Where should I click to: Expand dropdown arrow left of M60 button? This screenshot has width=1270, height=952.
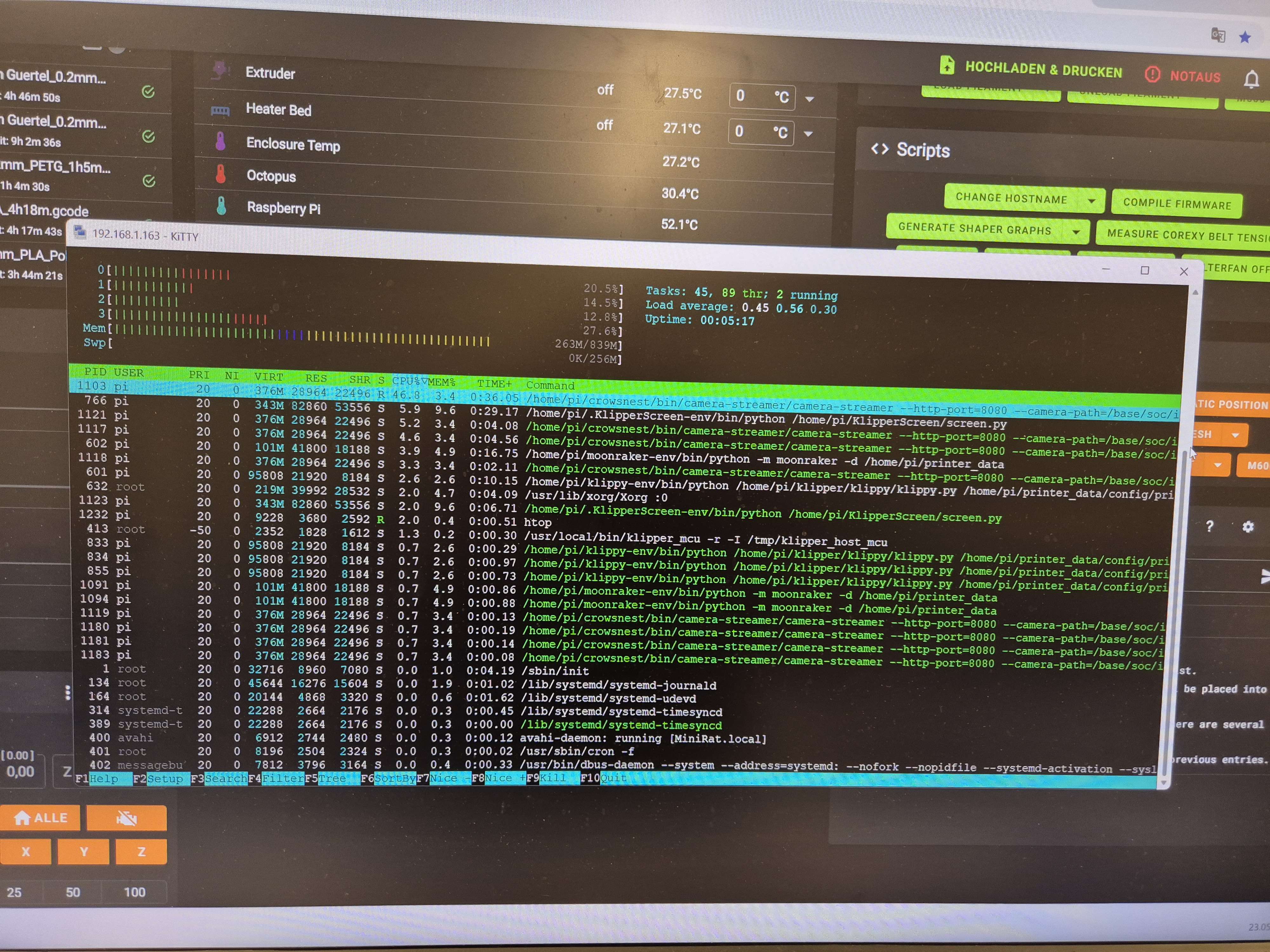pos(1218,465)
